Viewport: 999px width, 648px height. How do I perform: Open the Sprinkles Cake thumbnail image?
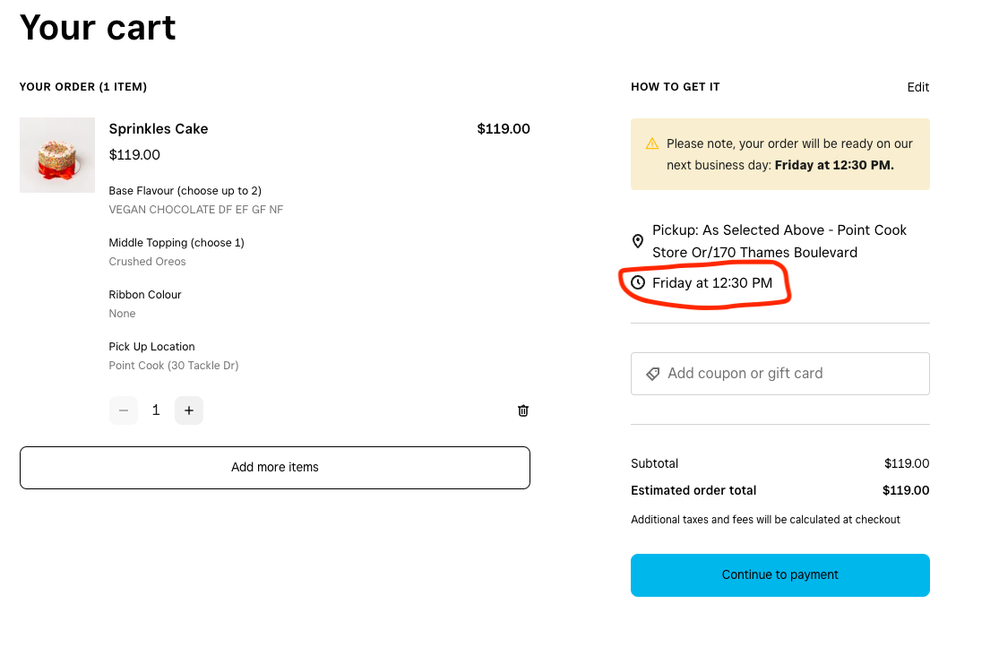point(57,155)
